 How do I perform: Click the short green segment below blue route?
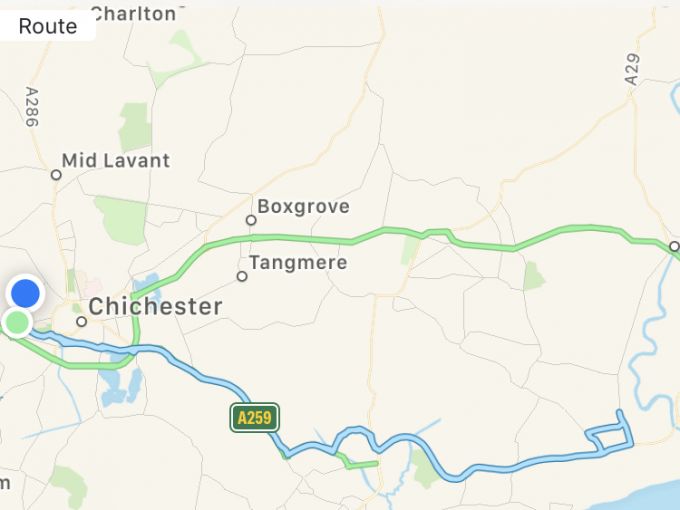(x=361, y=465)
